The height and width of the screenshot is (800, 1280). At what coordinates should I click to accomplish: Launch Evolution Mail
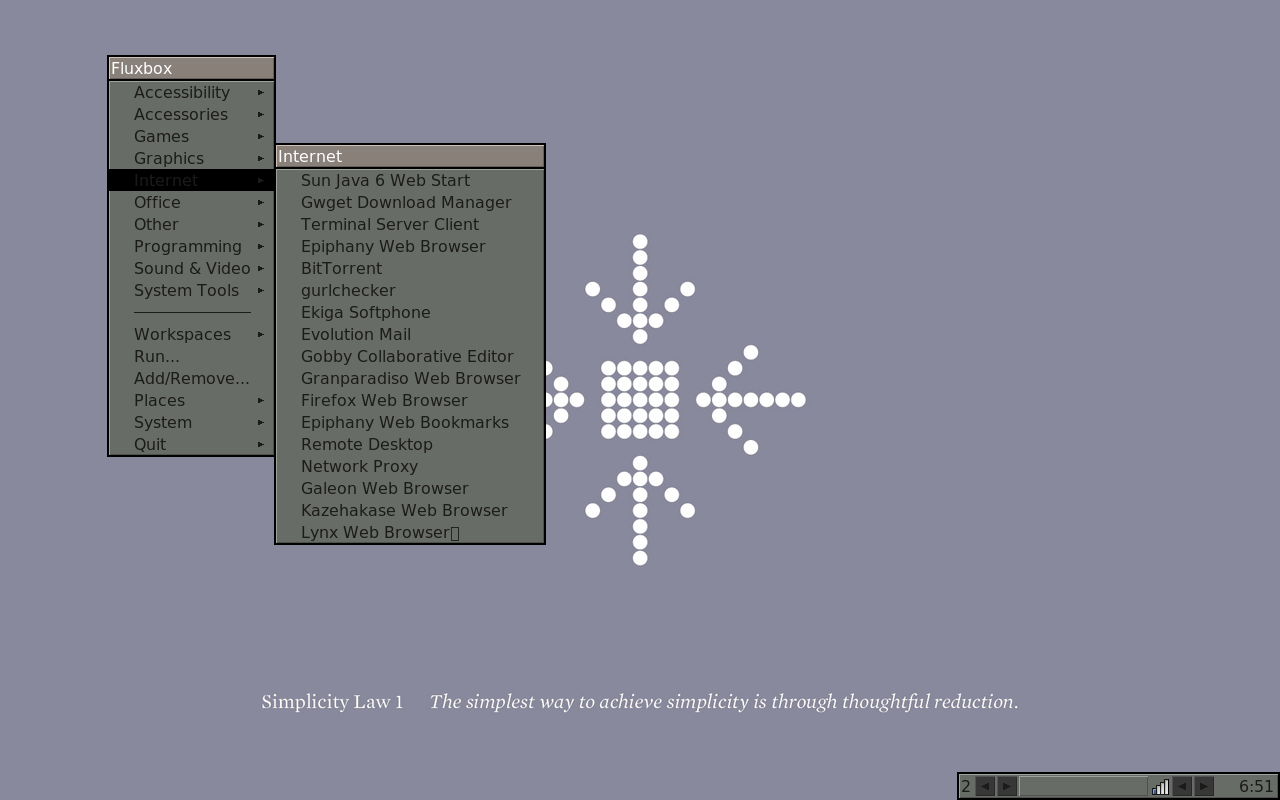click(410, 334)
